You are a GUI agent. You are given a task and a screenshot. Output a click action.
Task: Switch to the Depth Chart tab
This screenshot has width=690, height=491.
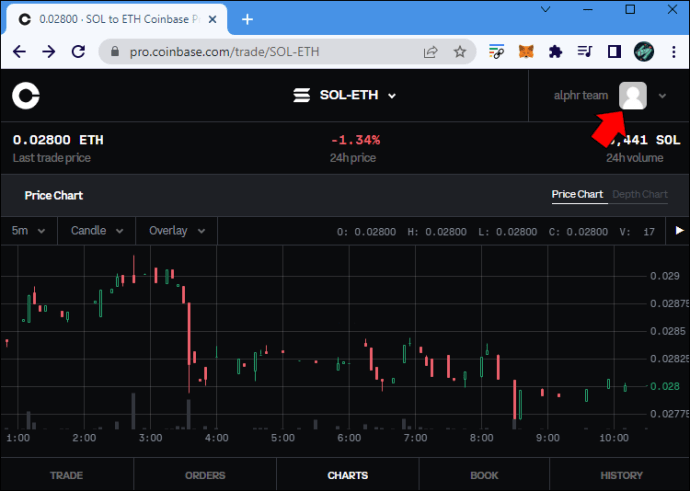click(640, 194)
